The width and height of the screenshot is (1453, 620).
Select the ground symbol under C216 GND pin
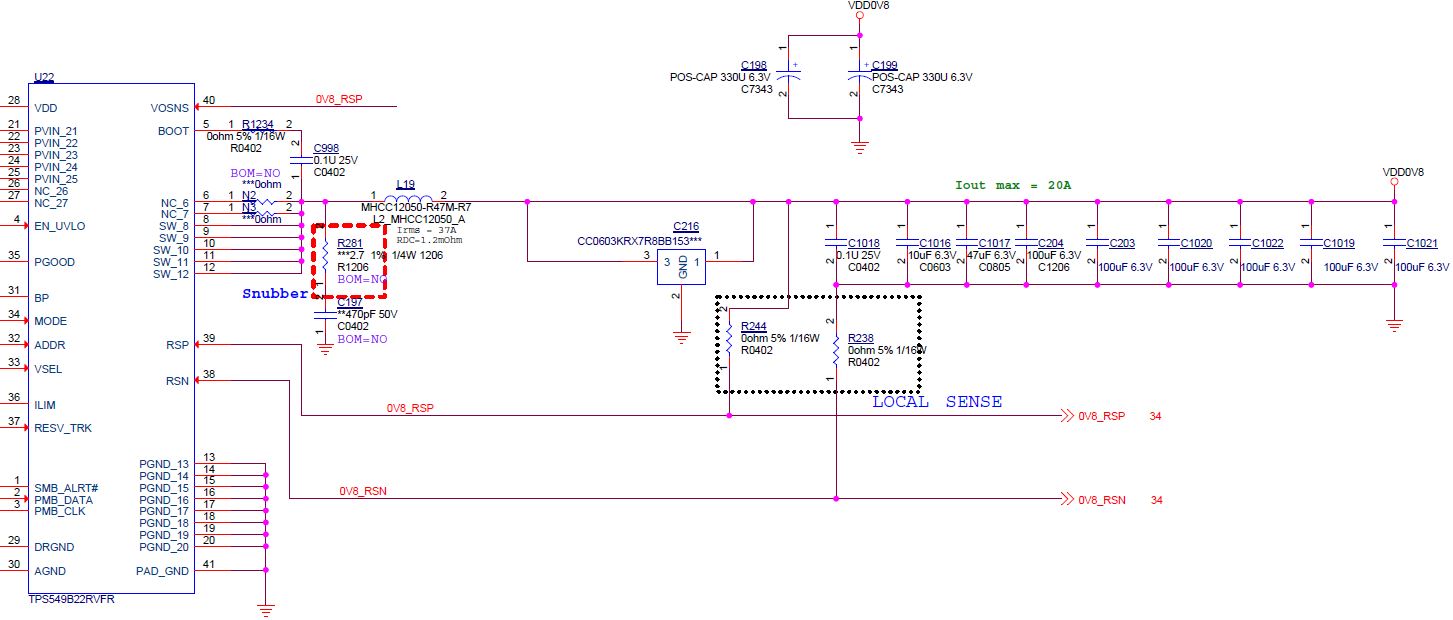(x=681, y=337)
